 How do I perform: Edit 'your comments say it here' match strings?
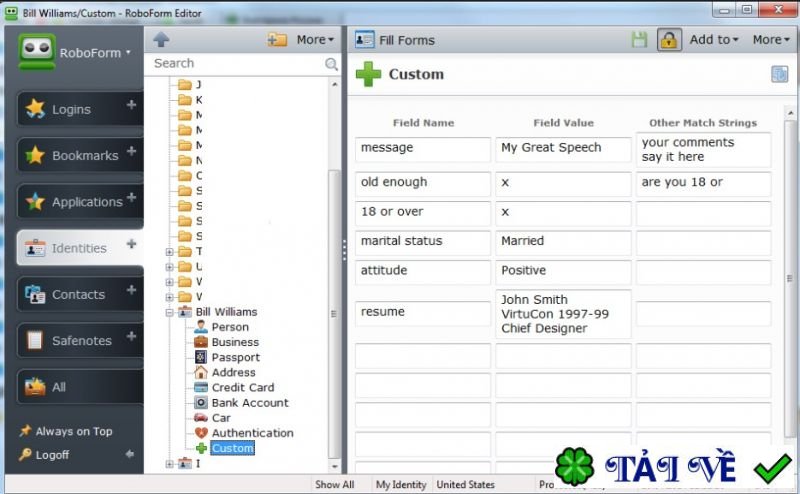tap(703, 150)
